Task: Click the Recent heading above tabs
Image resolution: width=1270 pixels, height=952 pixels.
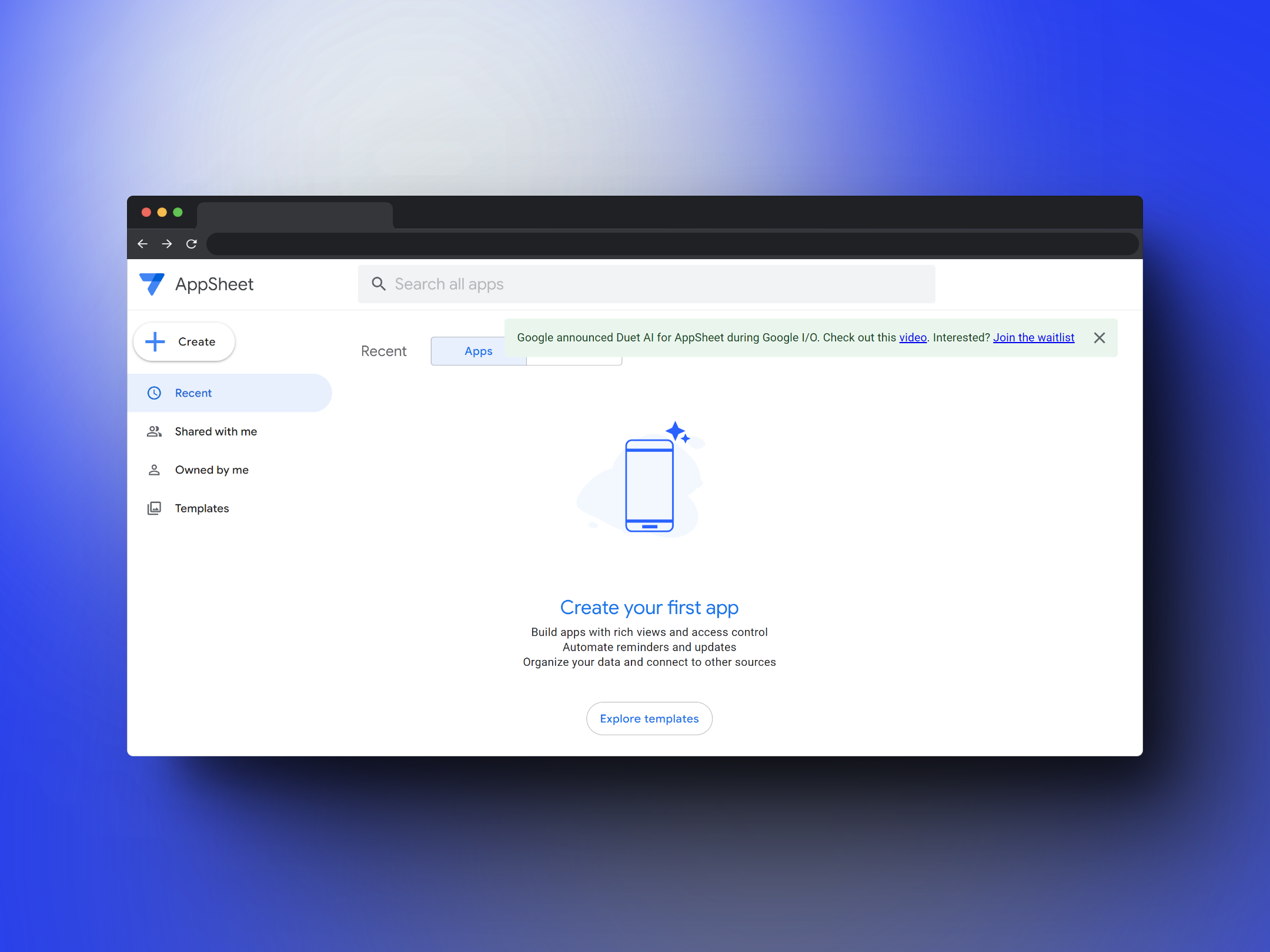Action: [x=383, y=351]
